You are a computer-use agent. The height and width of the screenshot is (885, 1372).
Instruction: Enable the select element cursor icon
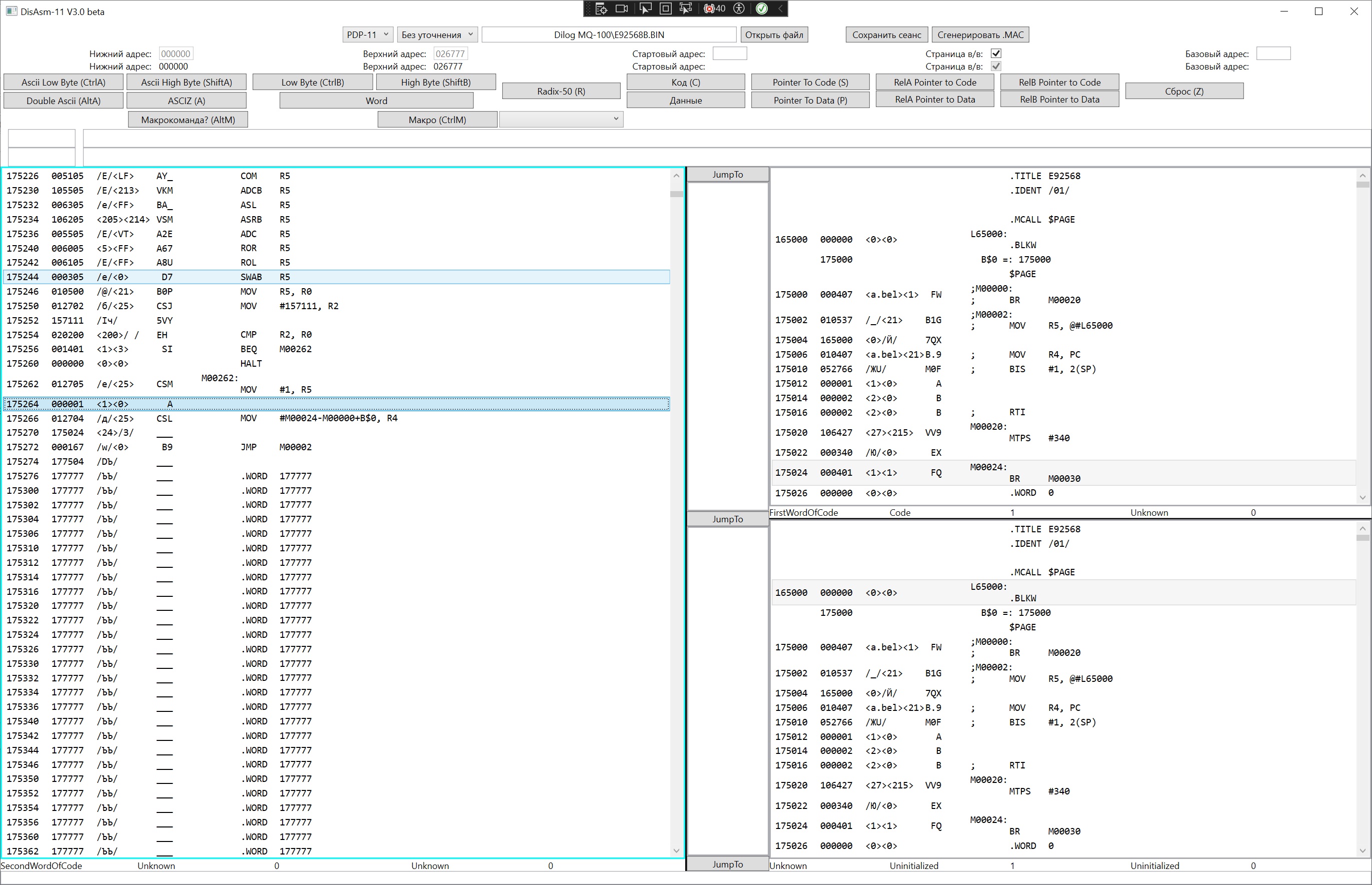645,9
